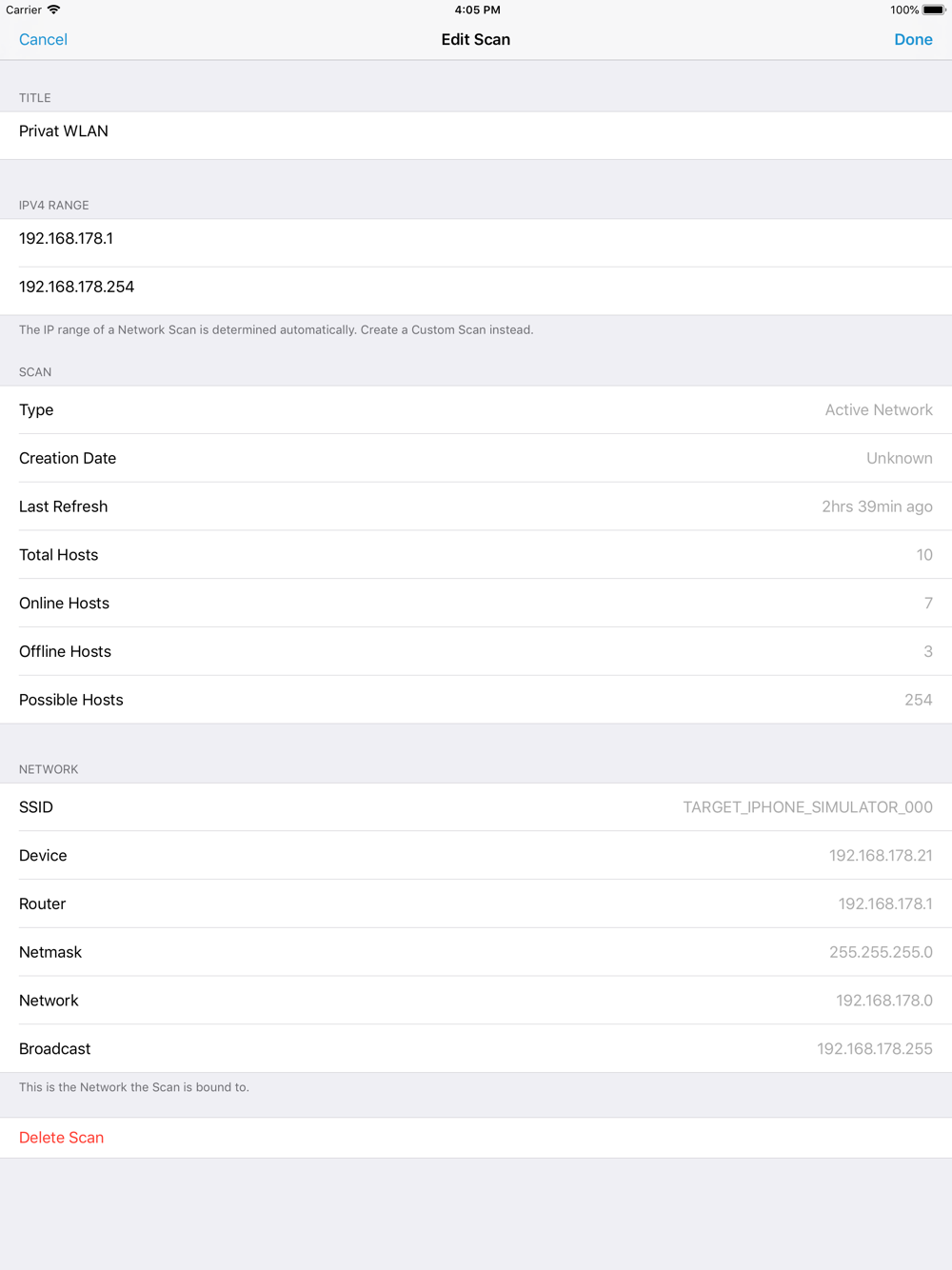
Task: Confirm changes with Done
Action: (x=913, y=39)
